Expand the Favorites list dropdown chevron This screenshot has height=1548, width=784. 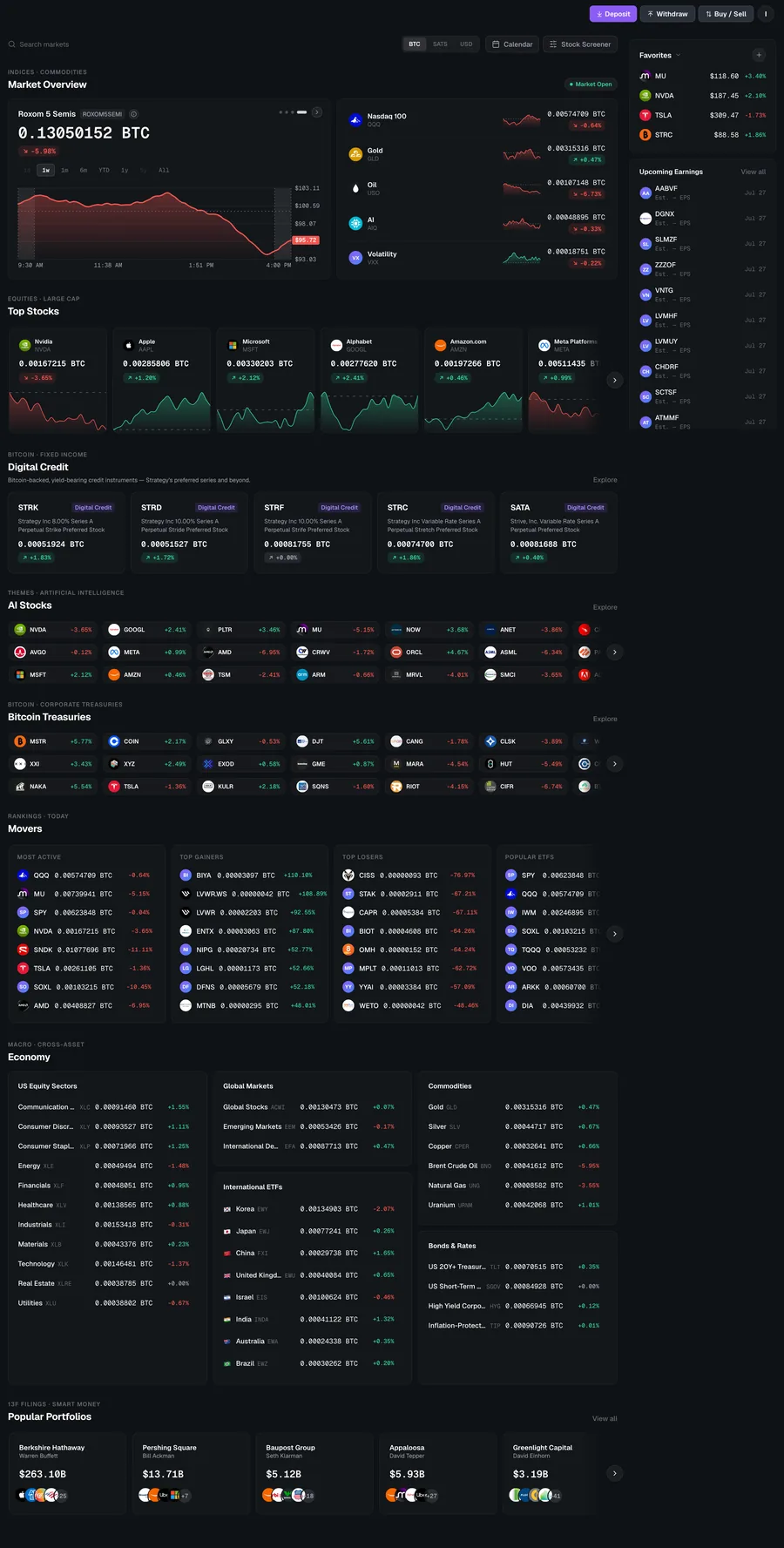click(x=679, y=56)
